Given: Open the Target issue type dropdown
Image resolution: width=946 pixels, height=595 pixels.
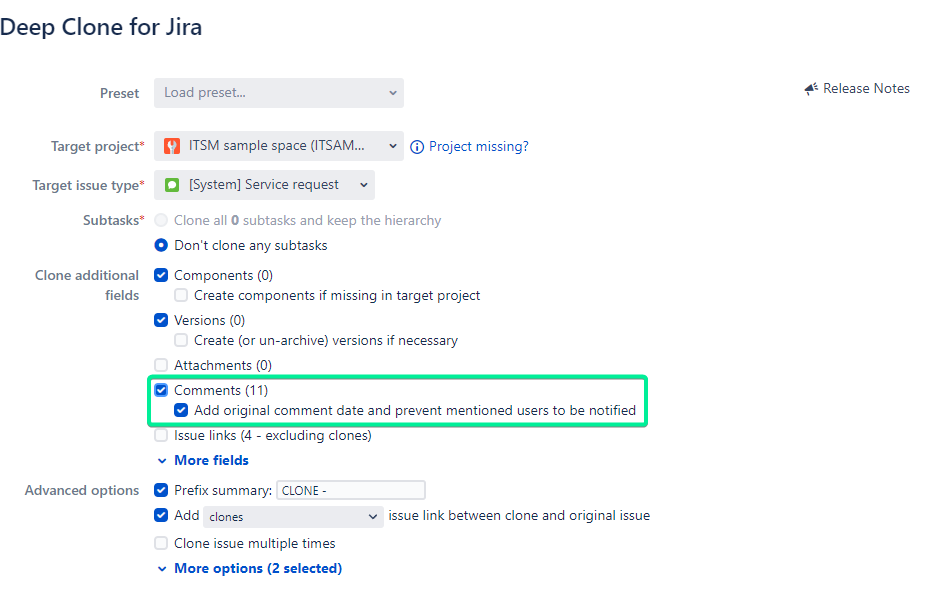Looking at the screenshot, I should (264, 184).
